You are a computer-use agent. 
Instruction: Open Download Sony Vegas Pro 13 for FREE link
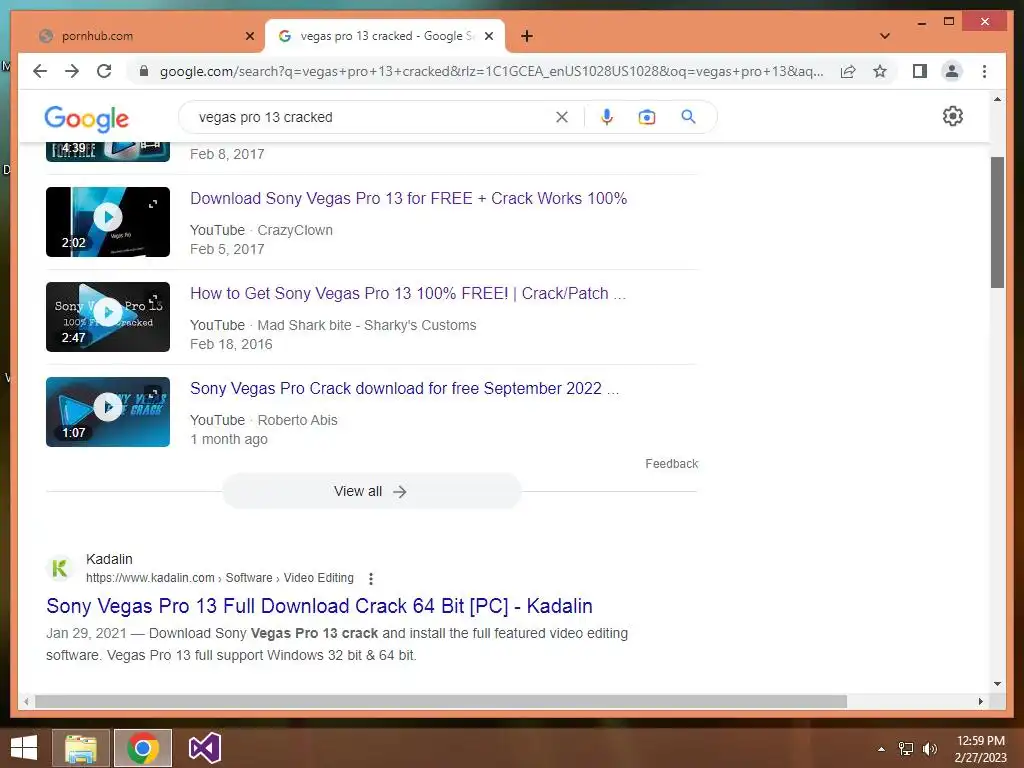408,199
